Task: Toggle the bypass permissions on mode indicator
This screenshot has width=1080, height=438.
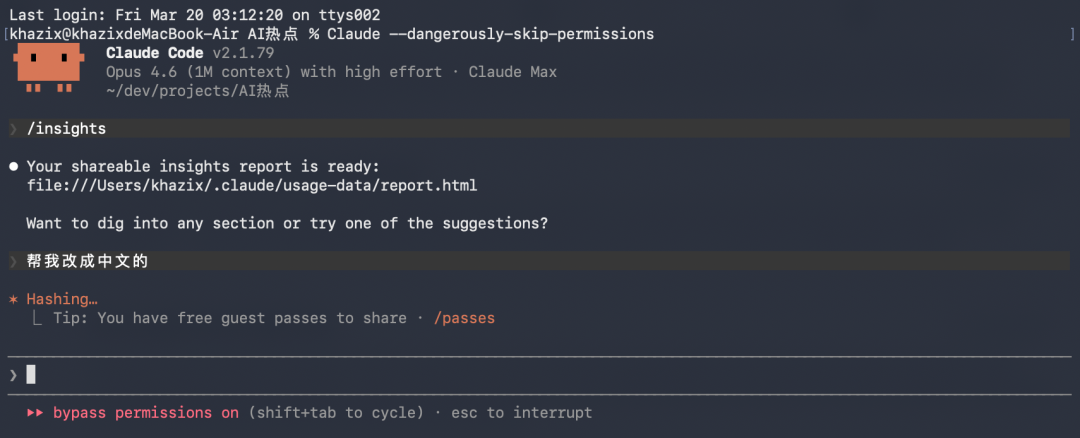Action: (x=146, y=412)
